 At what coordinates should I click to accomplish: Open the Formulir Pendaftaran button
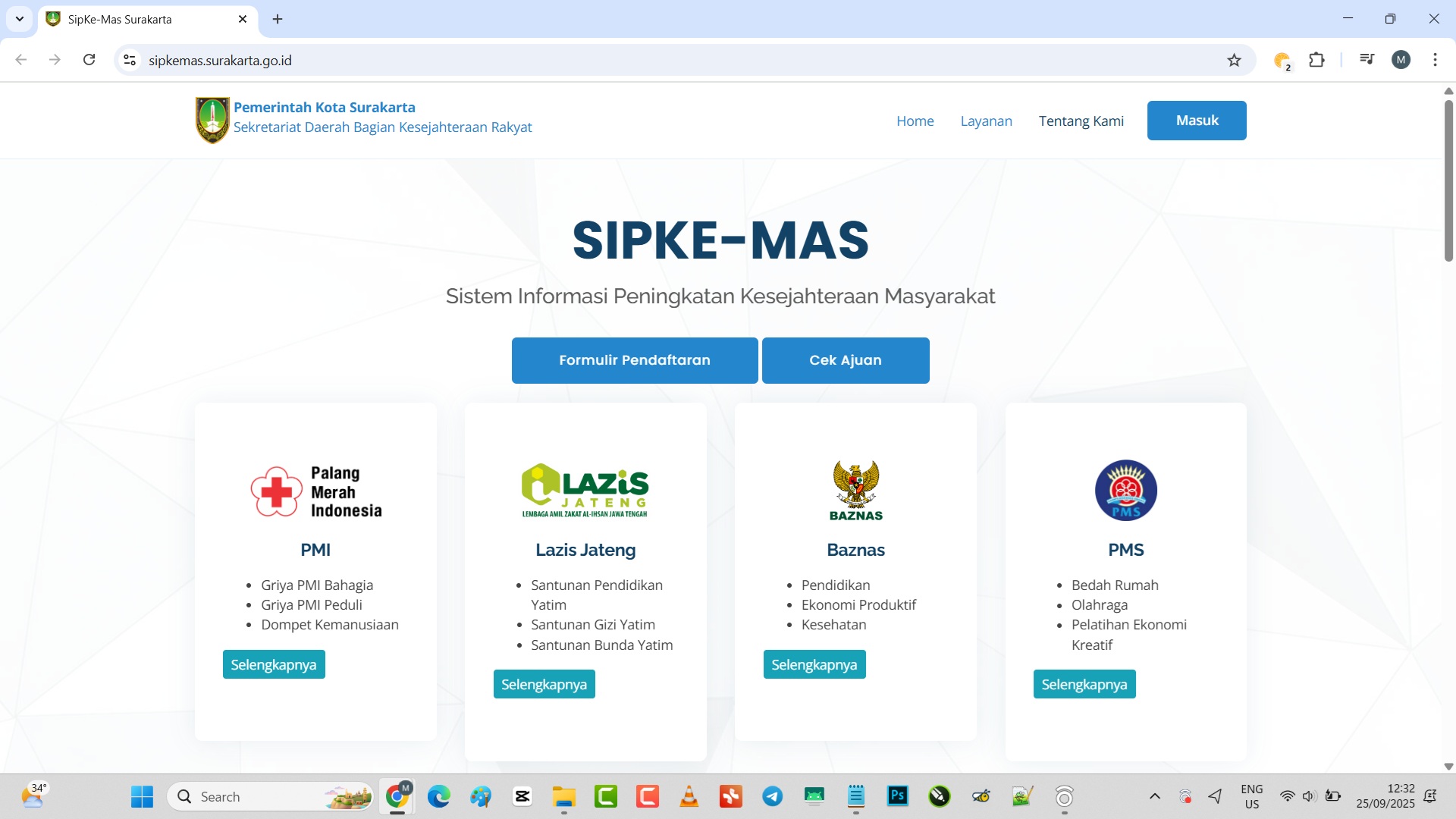tap(634, 360)
